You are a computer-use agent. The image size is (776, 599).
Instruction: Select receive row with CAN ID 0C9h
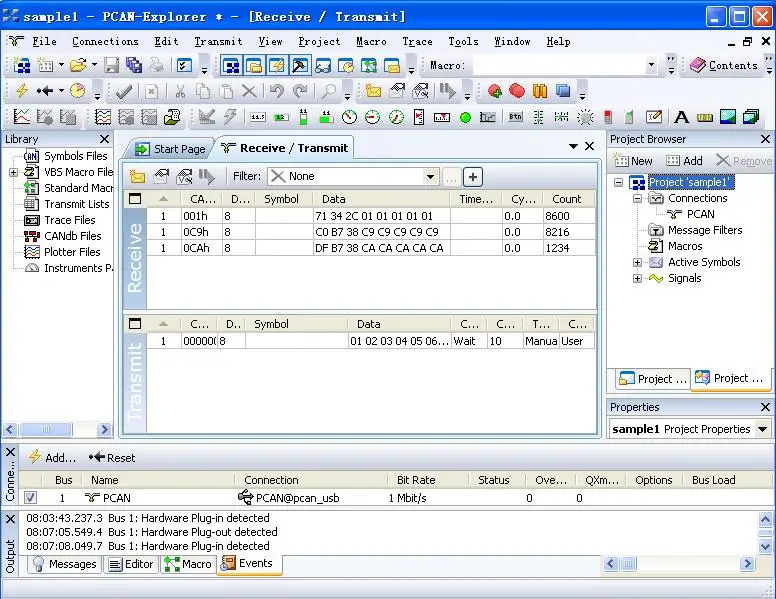[x=371, y=232]
